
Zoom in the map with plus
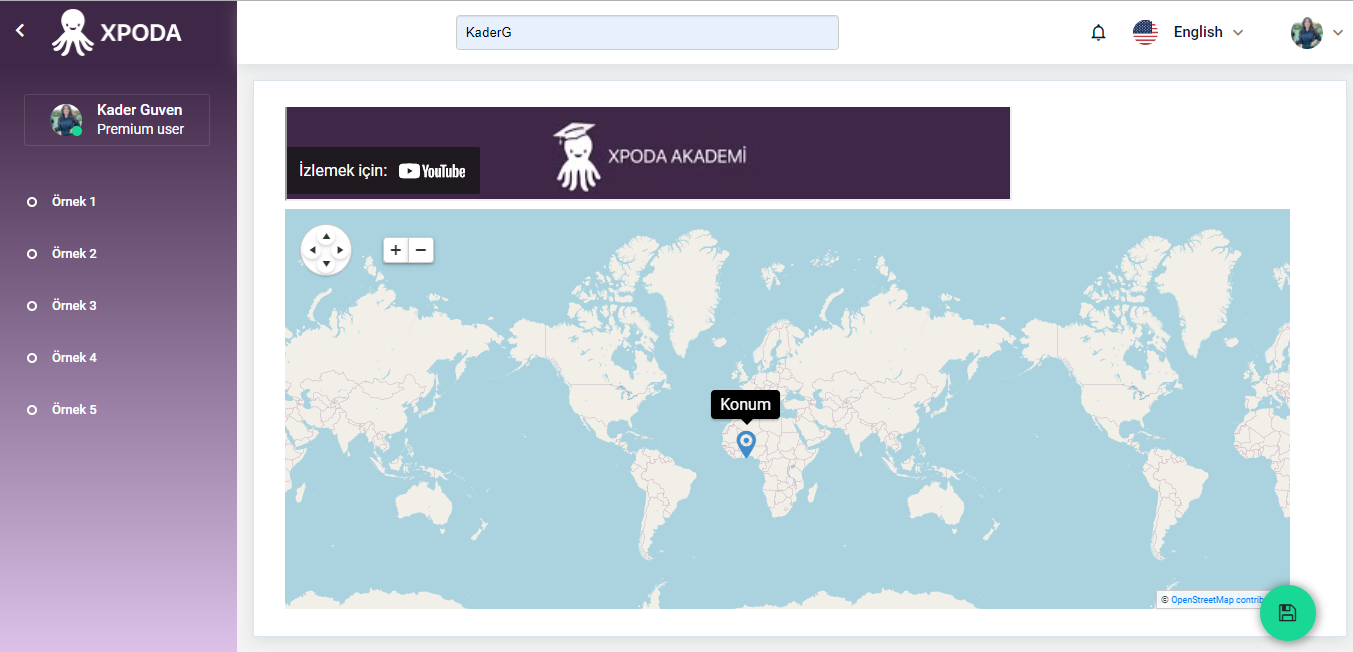396,250
